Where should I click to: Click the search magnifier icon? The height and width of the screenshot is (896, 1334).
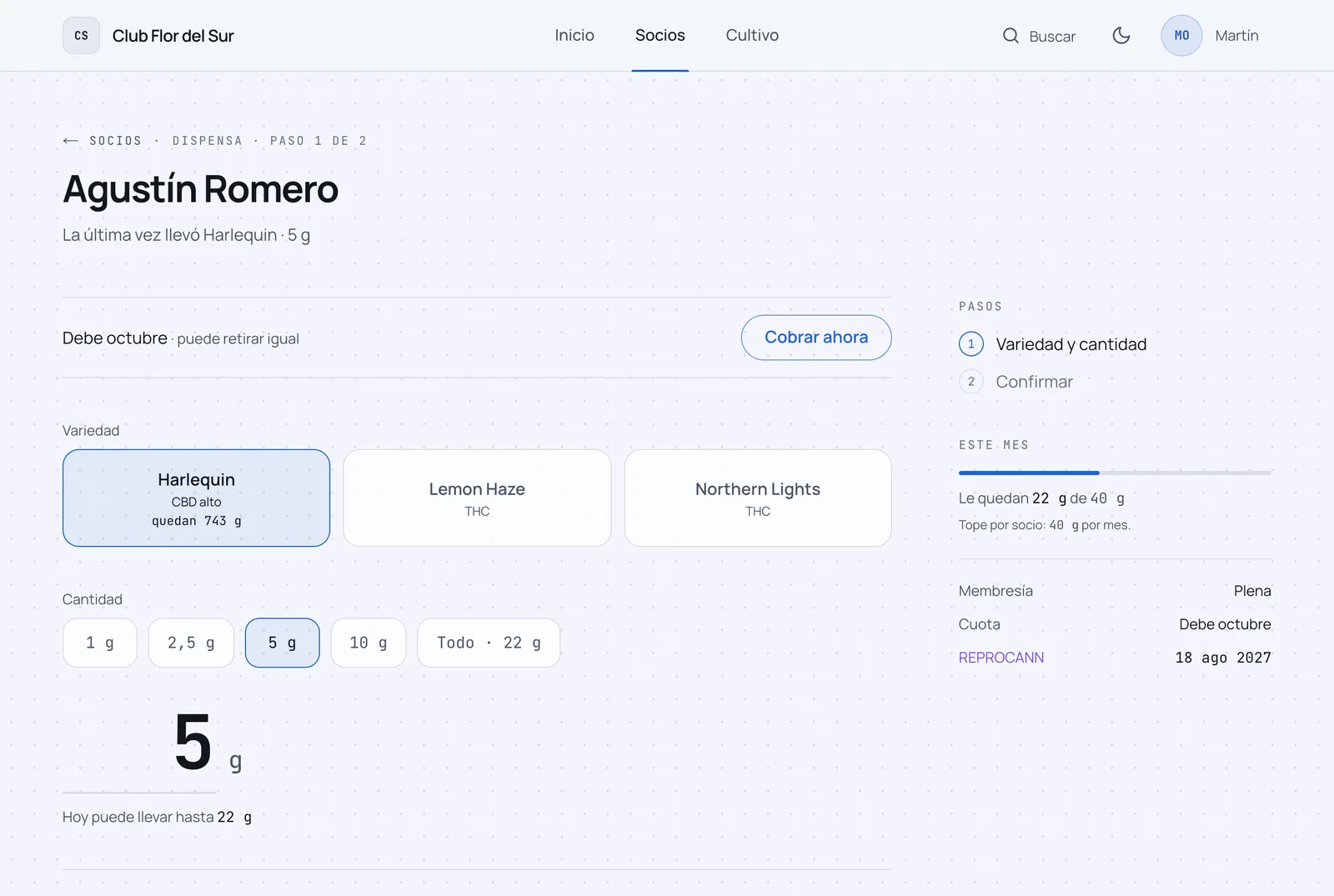click(1011, 36)
